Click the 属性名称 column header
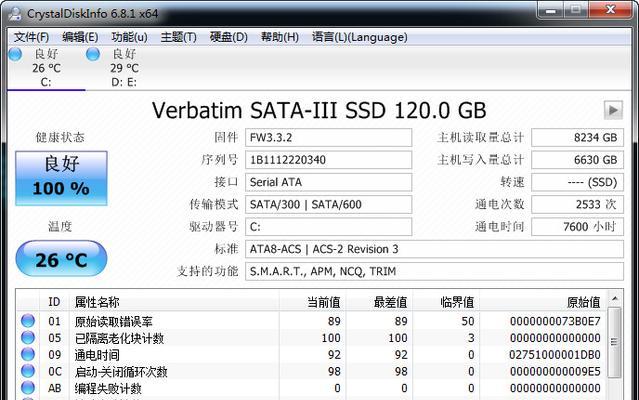 pyautogui.click(x=174, y=302)
